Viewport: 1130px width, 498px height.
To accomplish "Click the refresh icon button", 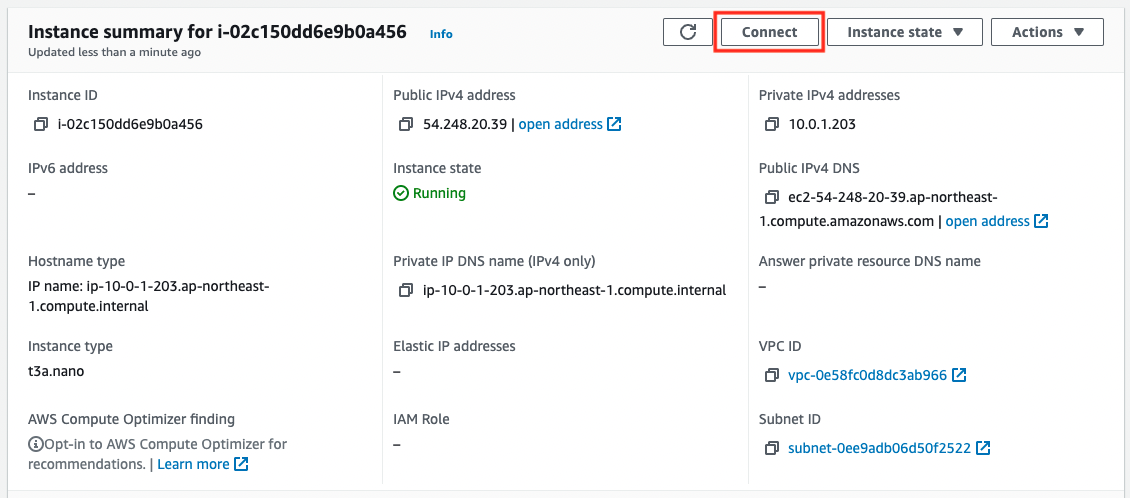I will pyautogui.click(x=688, y=32).
